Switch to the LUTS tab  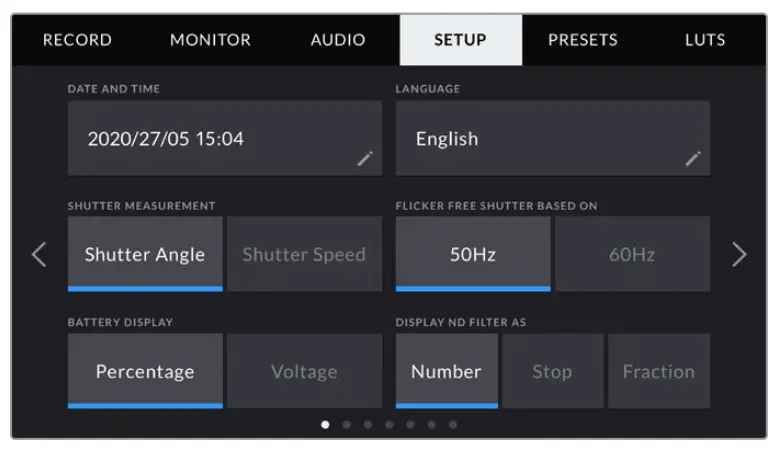[x=705, y=41]
